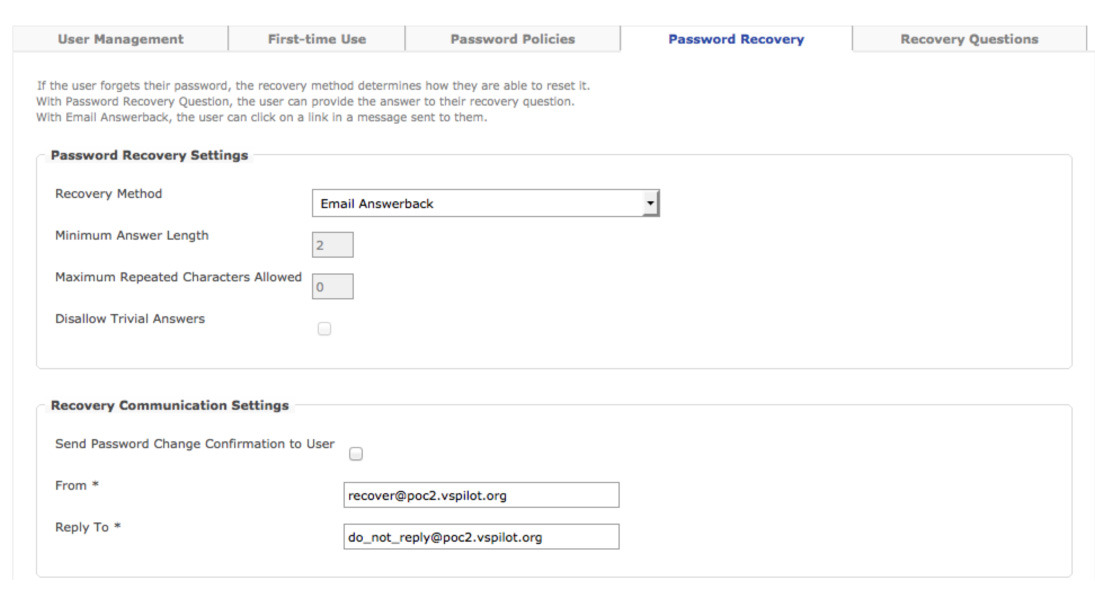Click the Recovery Method dropdown arrow

click(x=650, y=203)
